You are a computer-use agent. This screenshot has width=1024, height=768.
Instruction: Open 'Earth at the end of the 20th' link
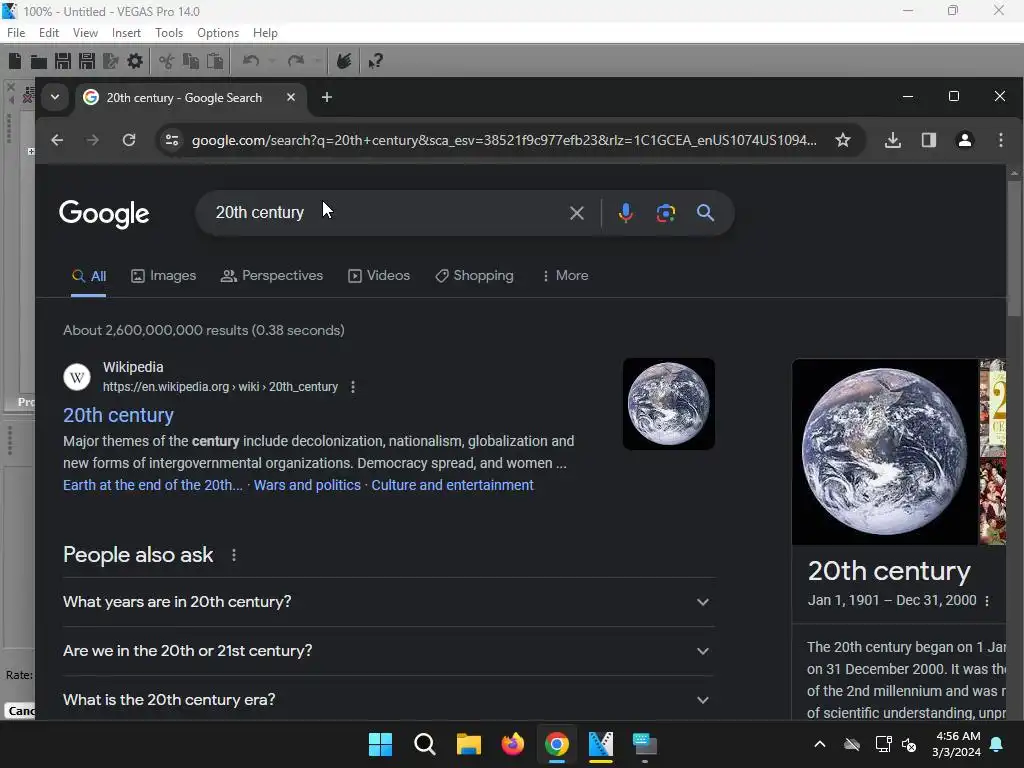click(153, 485)
